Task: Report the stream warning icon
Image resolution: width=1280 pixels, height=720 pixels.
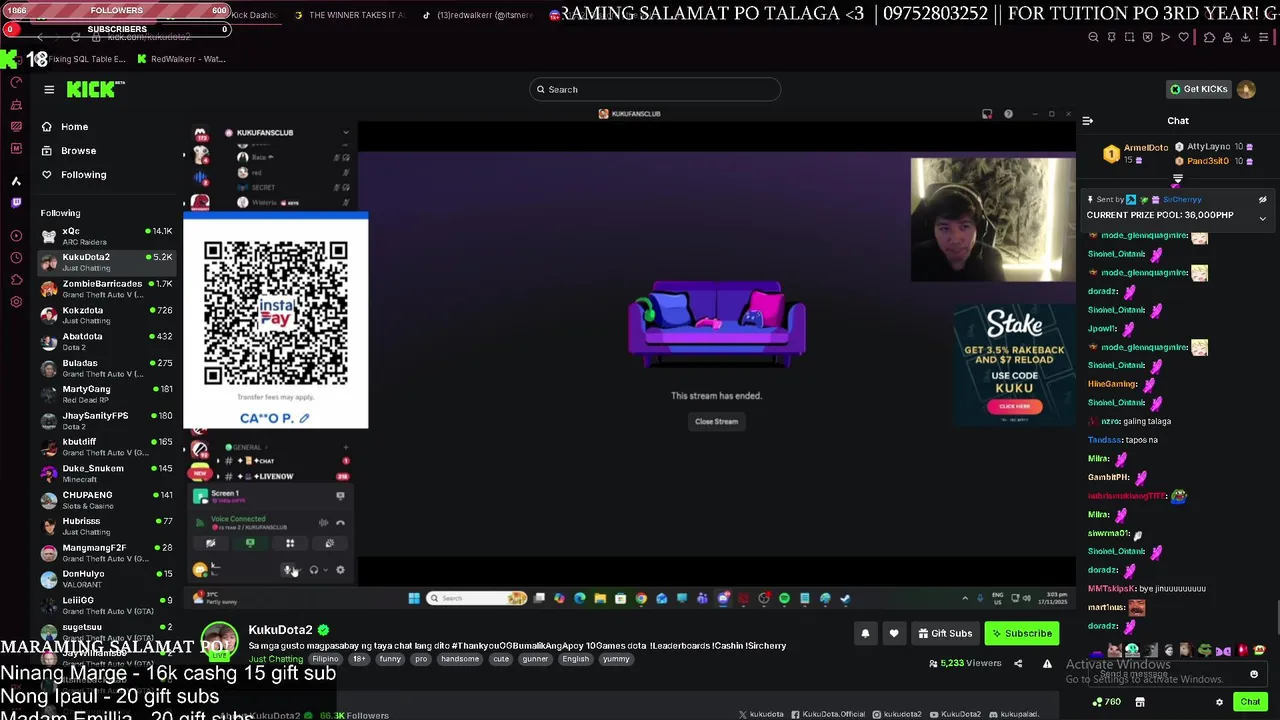Action: coord(1047,664)
